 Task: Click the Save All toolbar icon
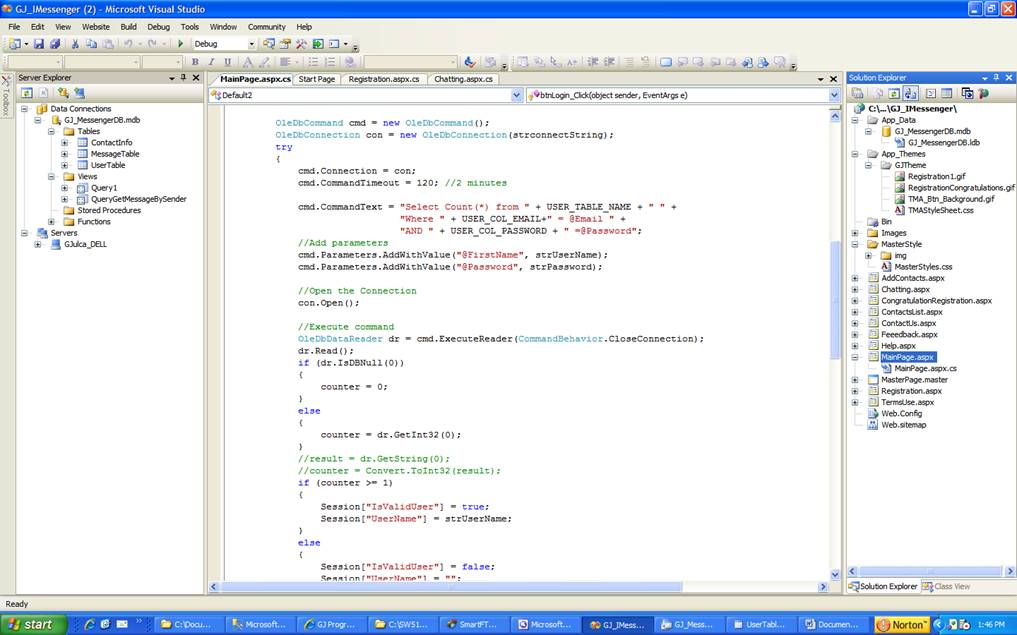[x=55, y=44]
